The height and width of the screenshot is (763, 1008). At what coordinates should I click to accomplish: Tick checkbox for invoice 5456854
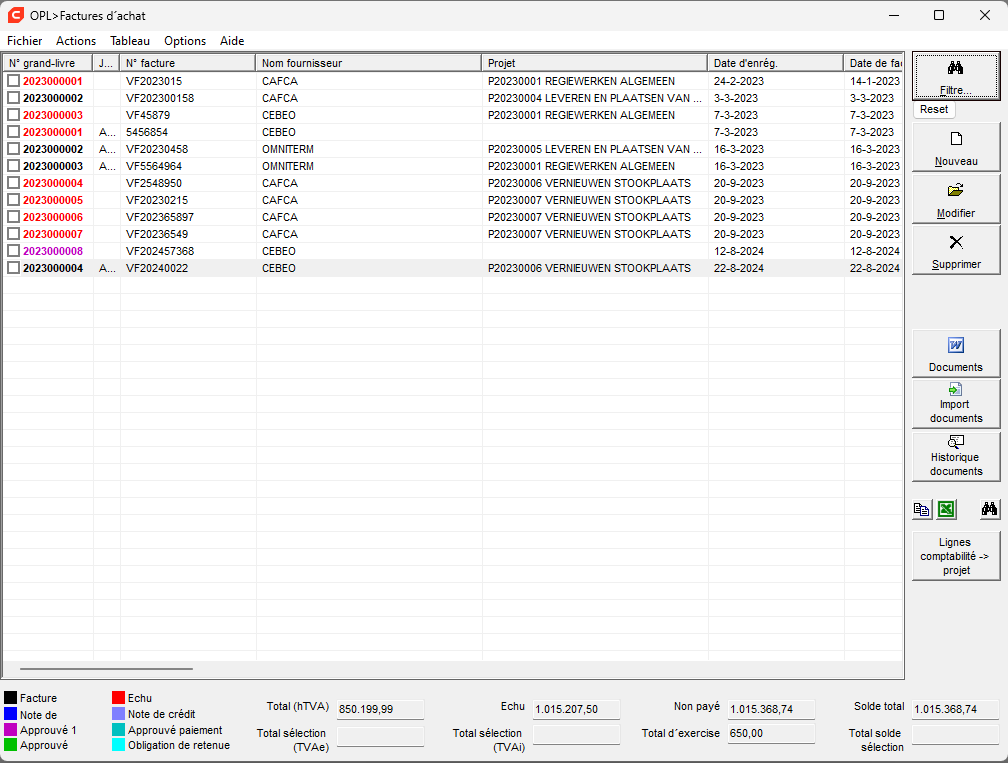[14, 132]
